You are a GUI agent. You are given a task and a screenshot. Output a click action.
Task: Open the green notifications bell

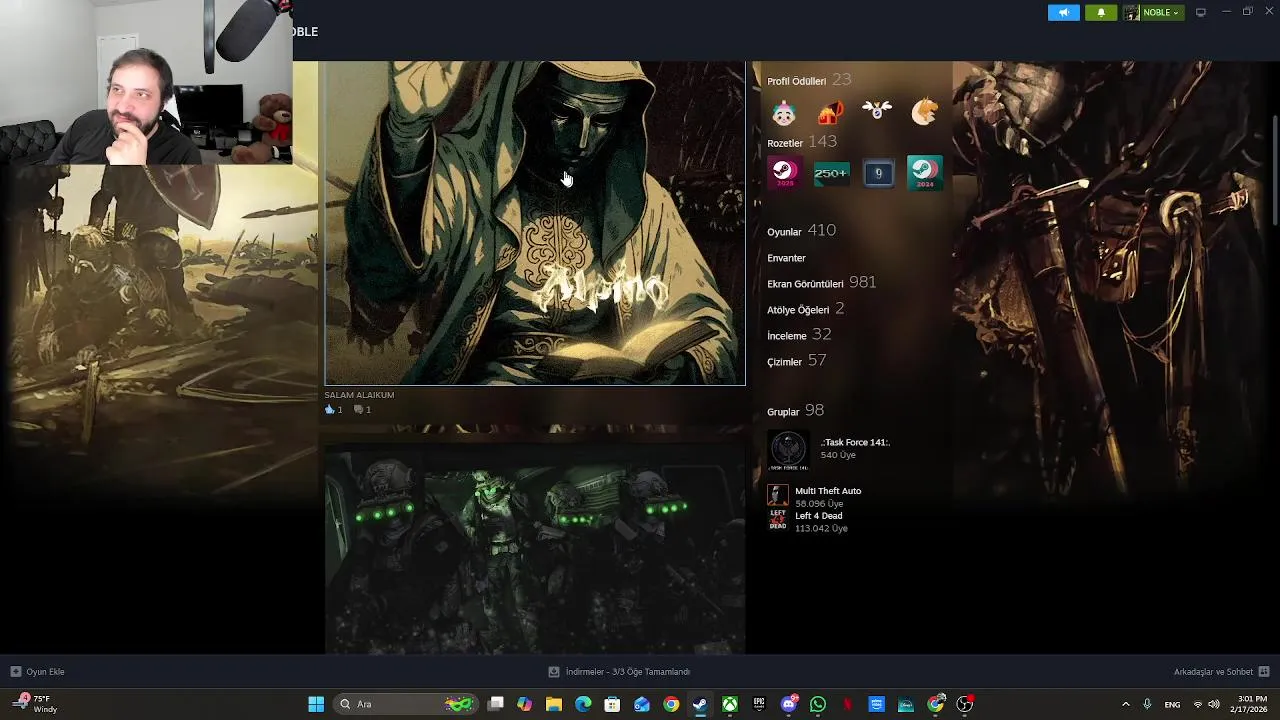(1101, 12)
